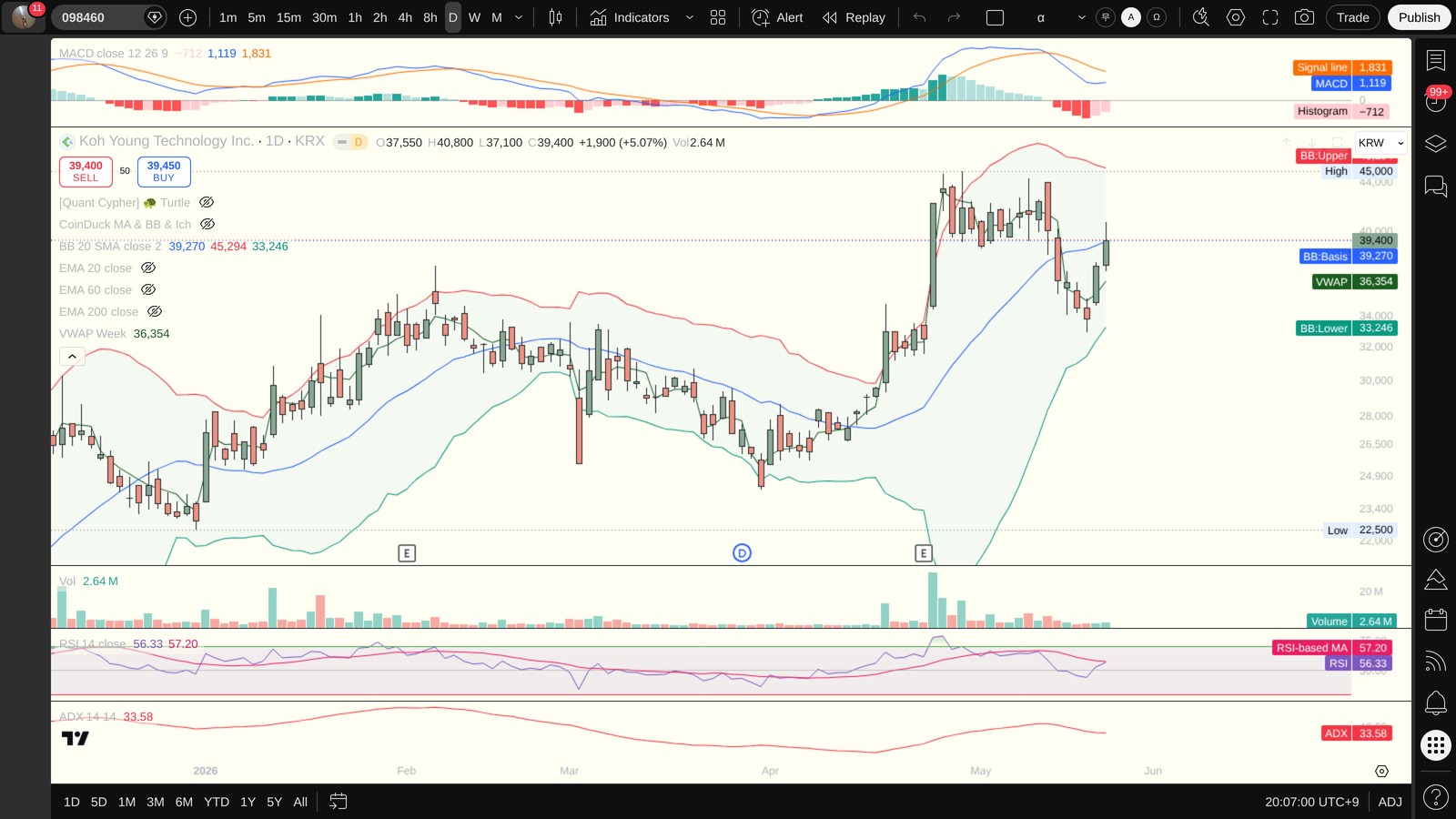Open the notifications bell icon
1456x819 pixels.
point(1436,703)
